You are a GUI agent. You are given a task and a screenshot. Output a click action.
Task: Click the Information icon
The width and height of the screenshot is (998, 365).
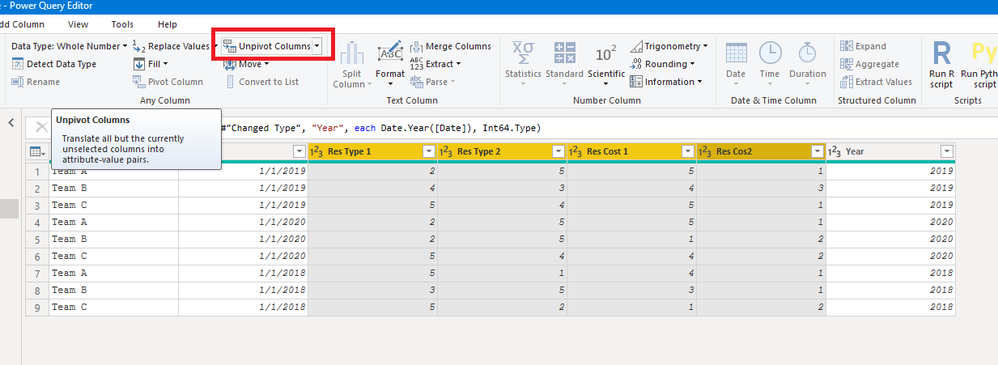tap(636, 82)
